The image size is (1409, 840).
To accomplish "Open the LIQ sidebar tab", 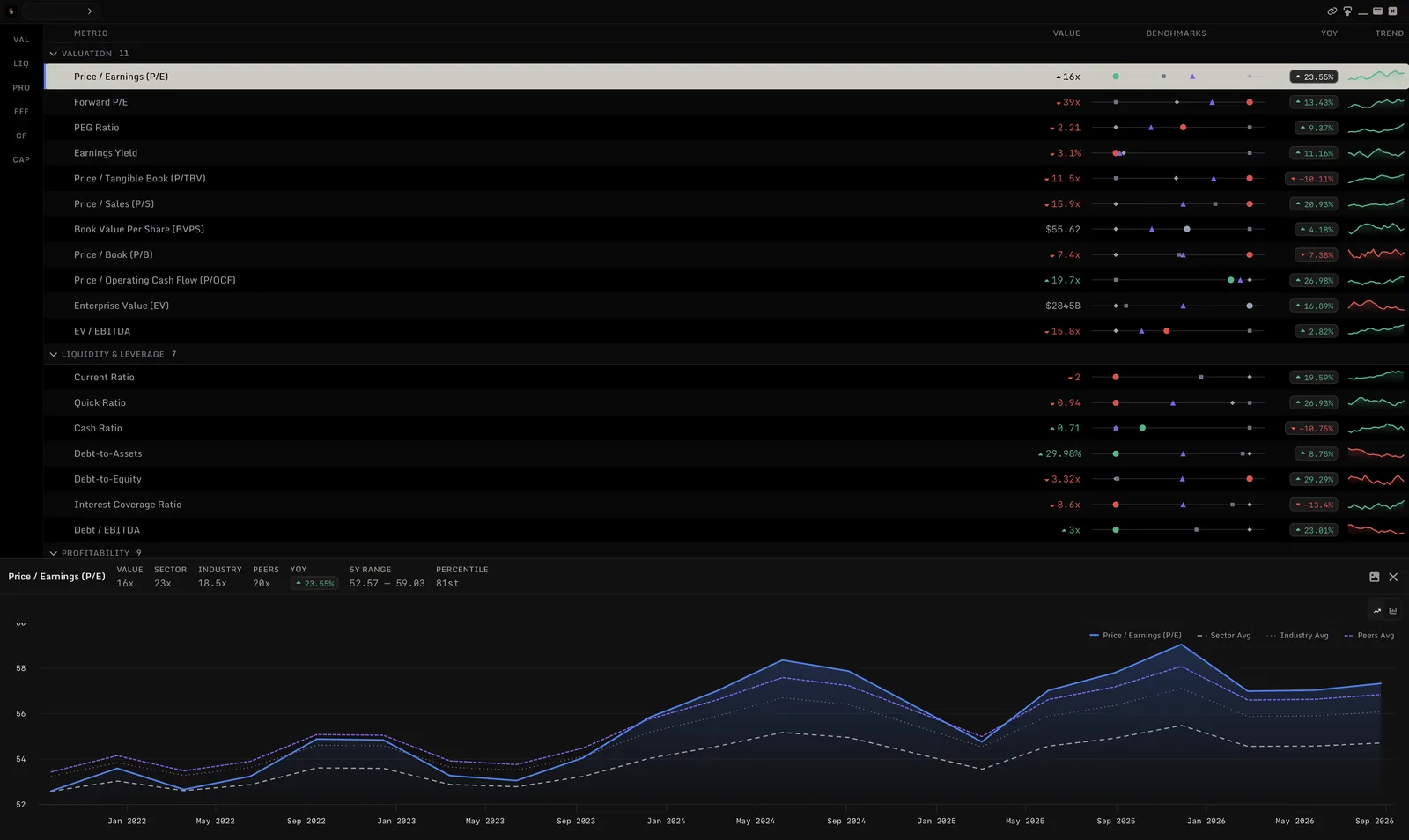I will (21, 63).
